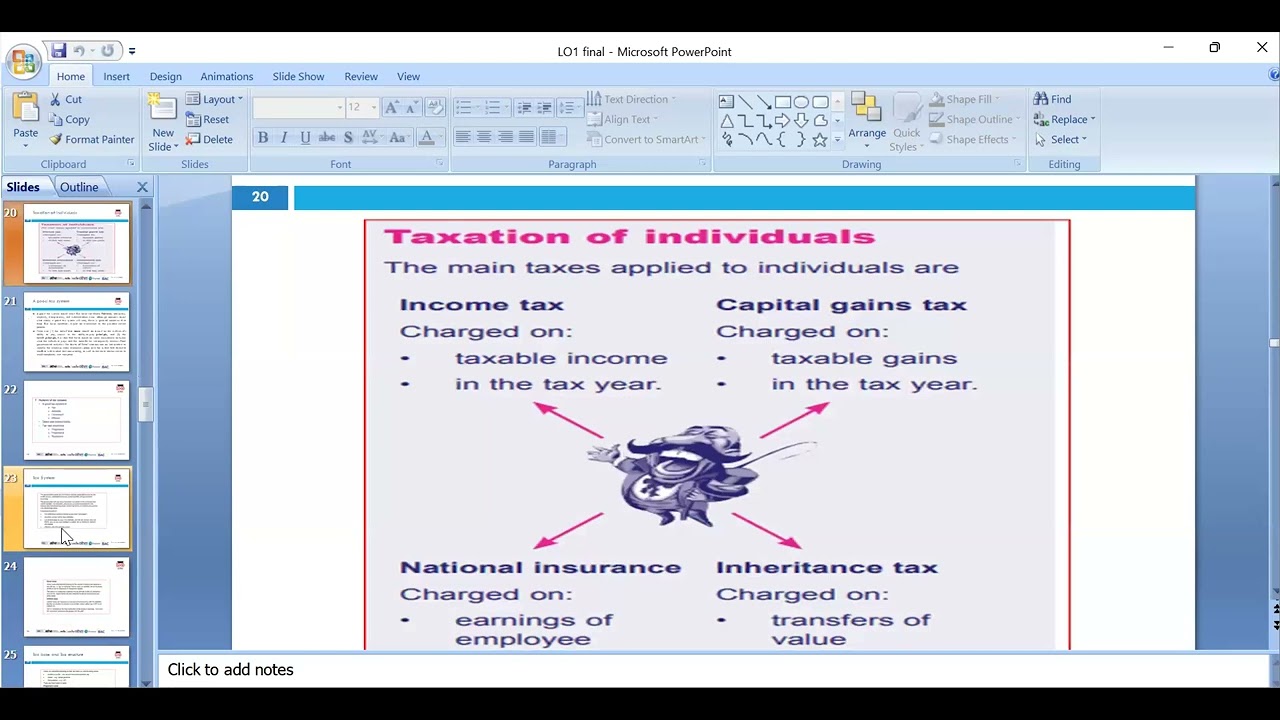Paste clipboard contents
Viewport: 1280px width, 720px height.
(25, 121)
